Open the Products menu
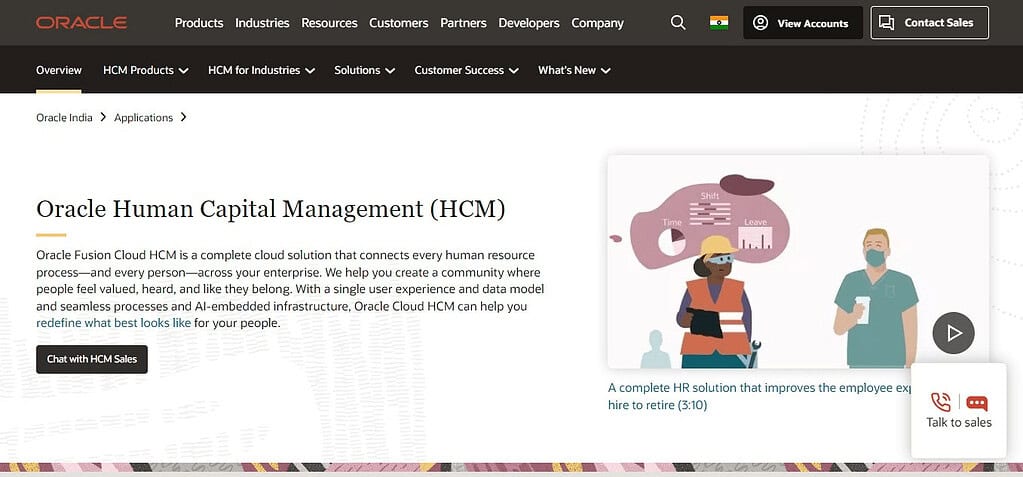 199,23
